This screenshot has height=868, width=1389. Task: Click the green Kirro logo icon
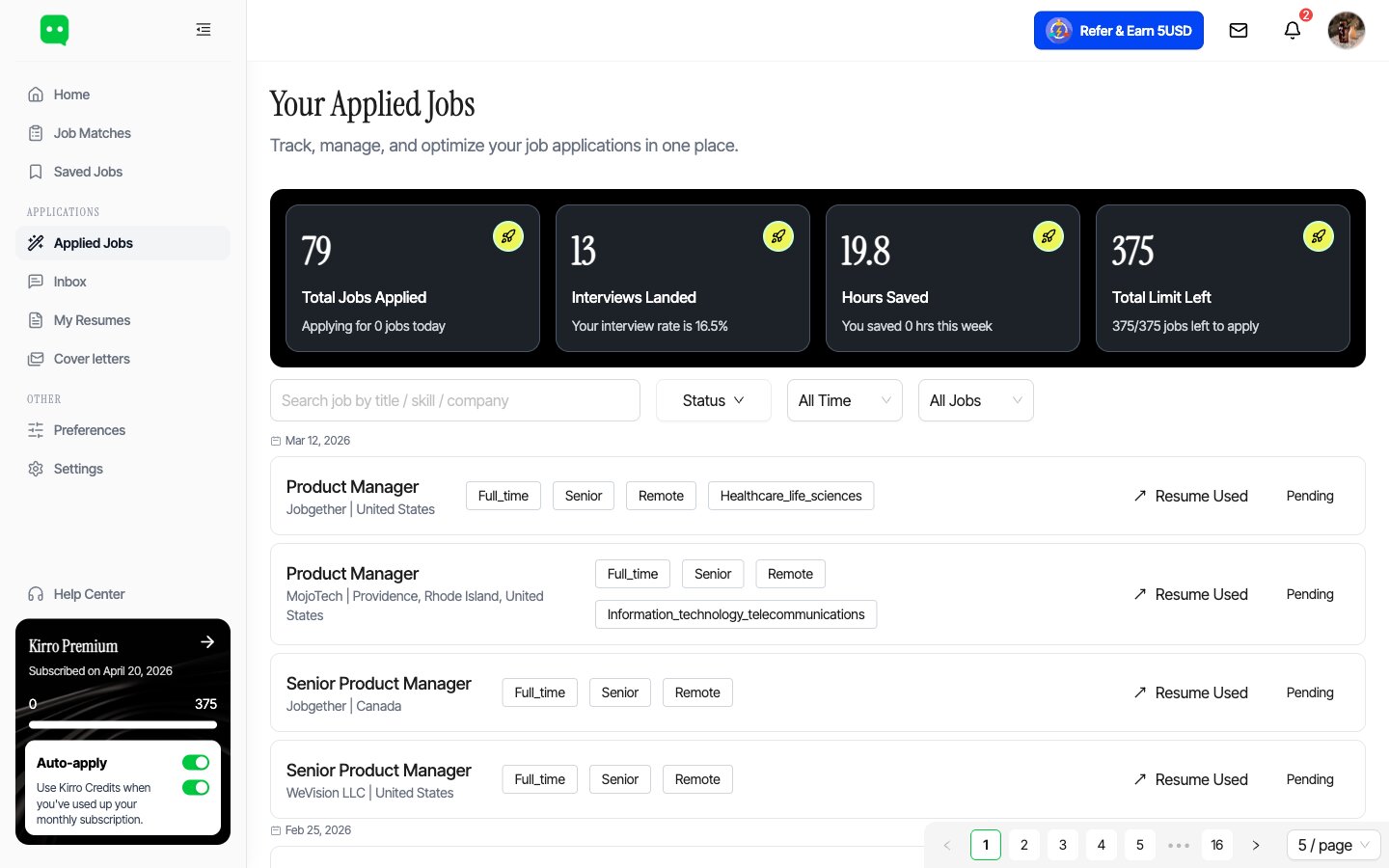pyautogui.click(x=55, y=30)
